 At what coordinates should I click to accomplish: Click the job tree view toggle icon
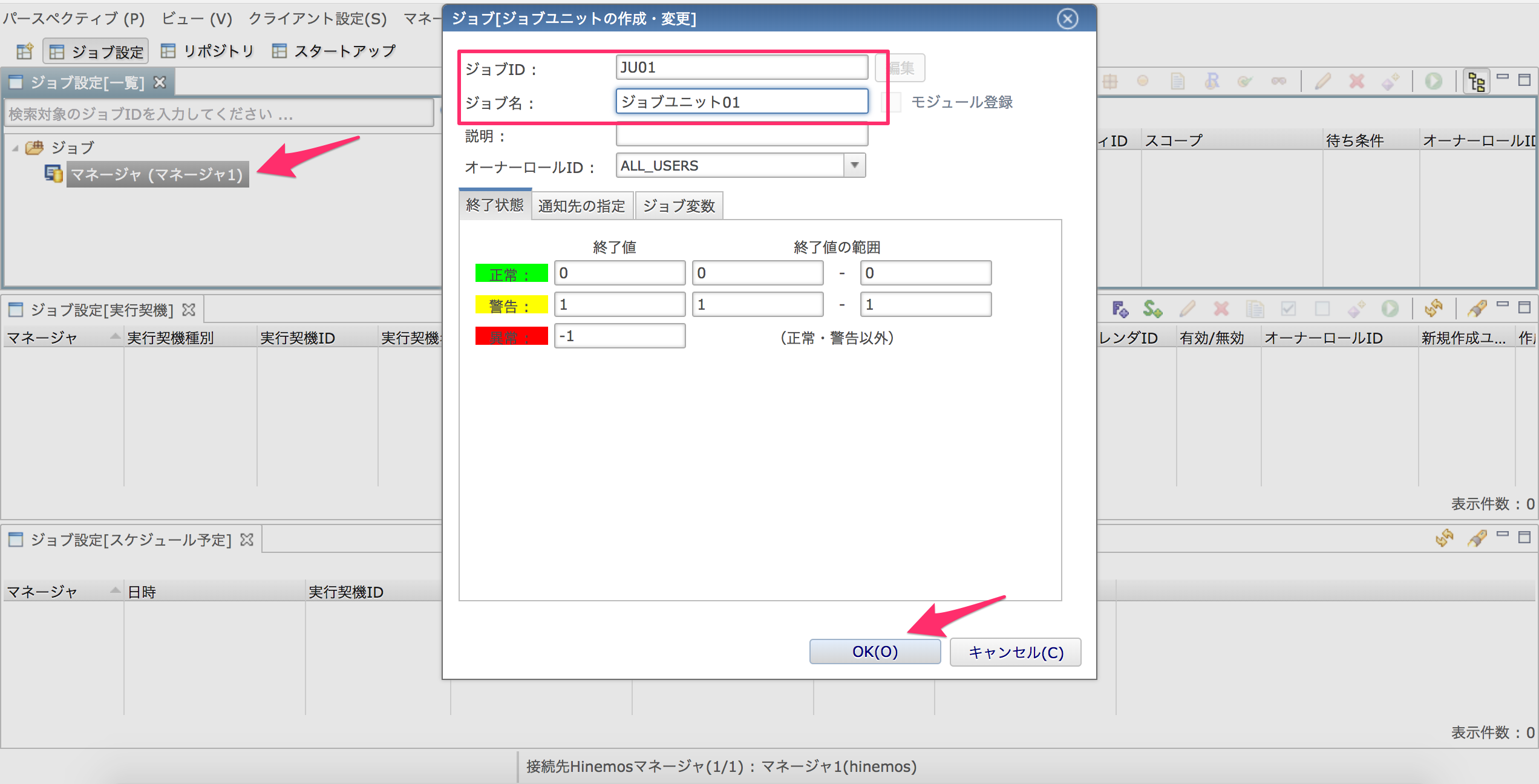pos(1476,82)
